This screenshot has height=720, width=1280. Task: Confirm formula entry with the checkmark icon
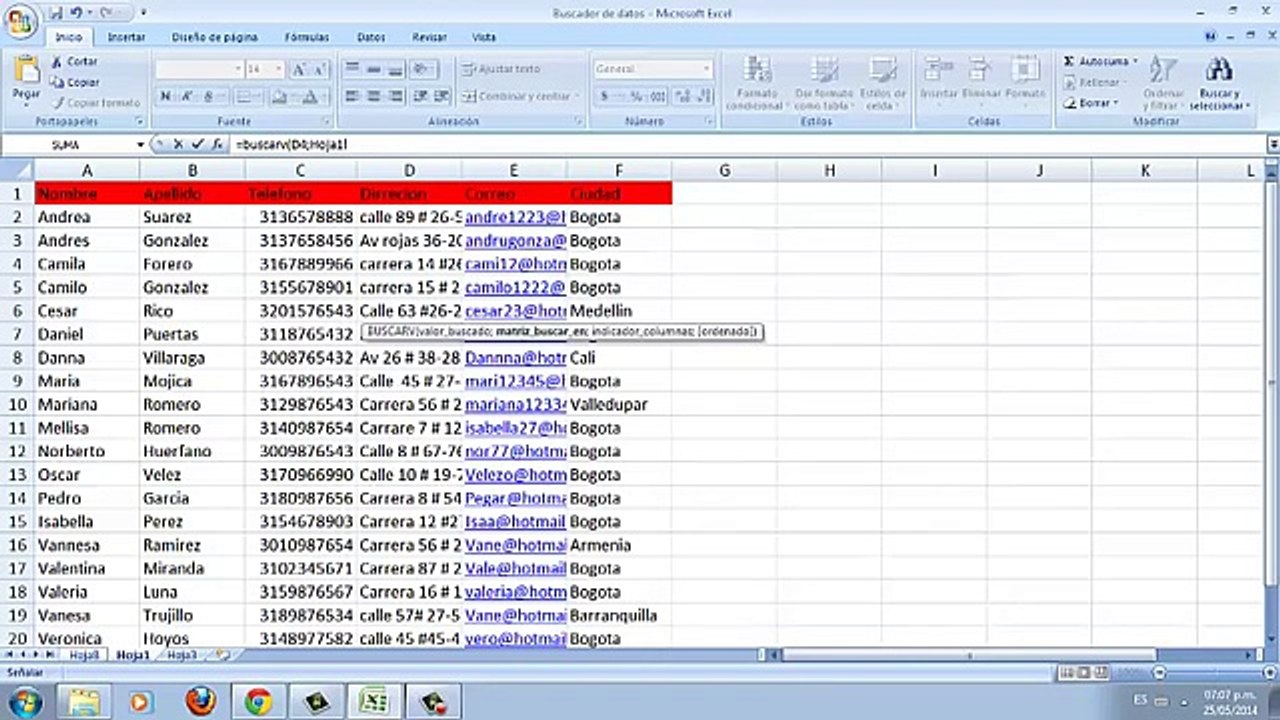[x=198, y=144]
